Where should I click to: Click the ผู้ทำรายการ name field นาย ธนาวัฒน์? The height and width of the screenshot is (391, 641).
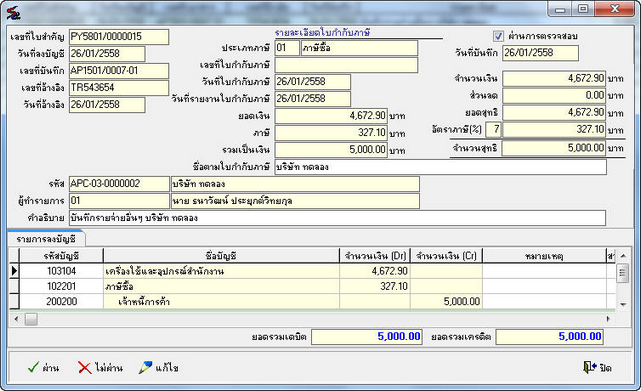point(295,201)
